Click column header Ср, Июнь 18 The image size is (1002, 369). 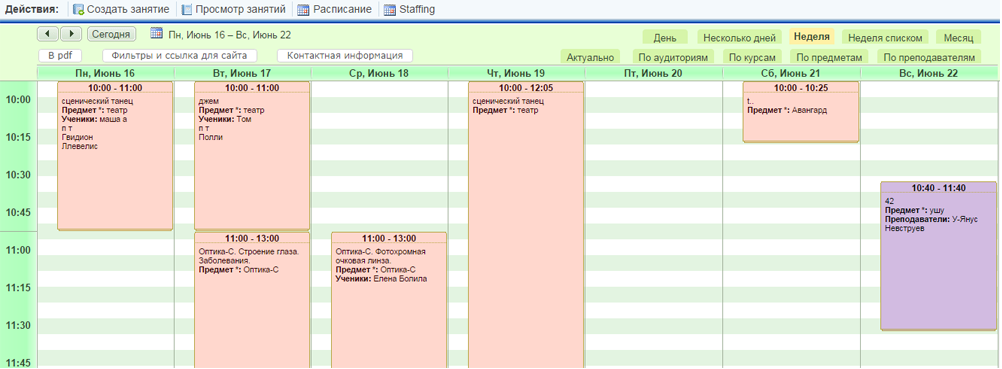tap(380, 73)
